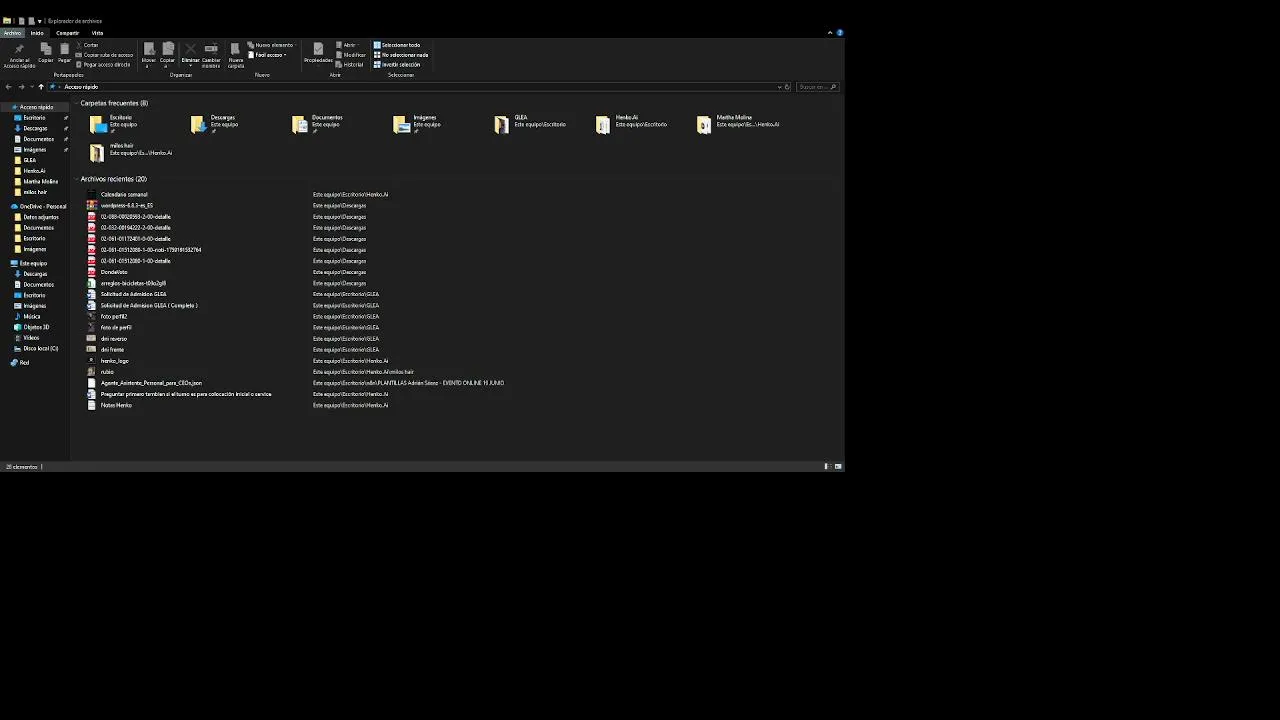Screen dimensions: 1280x720
Task: Open the Mover a dropdown
Action: point(149,55)
